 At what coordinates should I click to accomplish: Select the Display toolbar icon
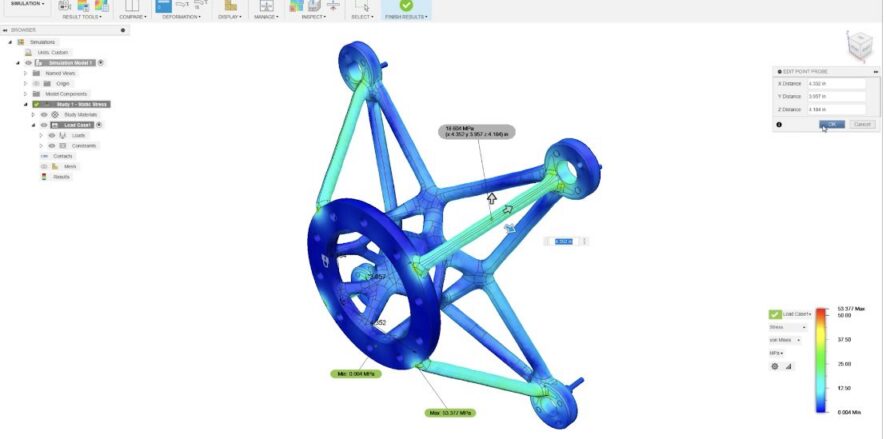tap(230, 6)
